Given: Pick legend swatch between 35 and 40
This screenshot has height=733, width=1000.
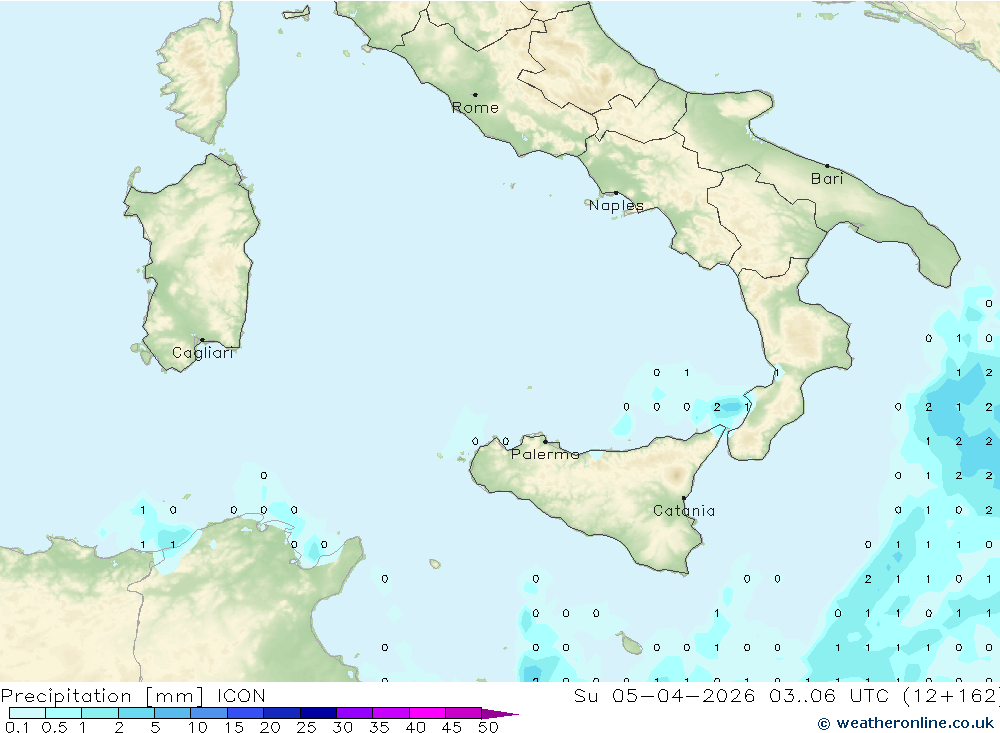Looking at the screenshot, I should [x=391, y=713].
